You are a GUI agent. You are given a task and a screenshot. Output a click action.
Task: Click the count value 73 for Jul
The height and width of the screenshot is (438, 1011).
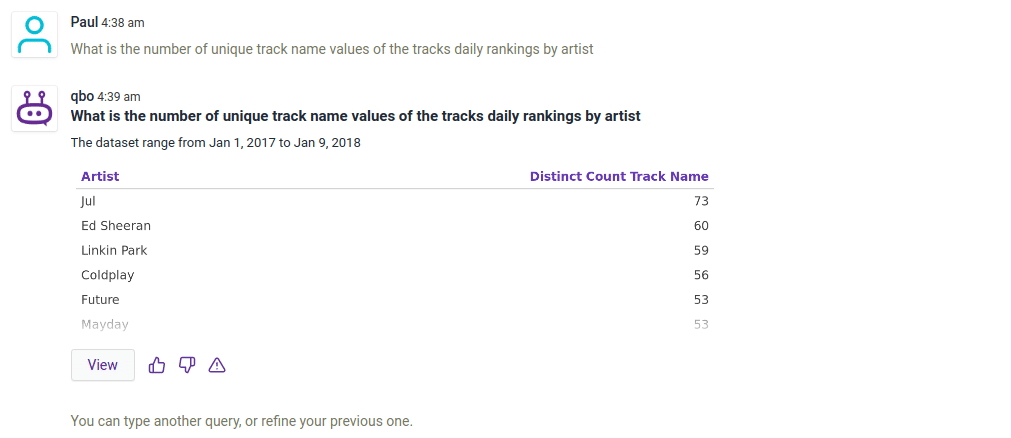pos(700,201)
